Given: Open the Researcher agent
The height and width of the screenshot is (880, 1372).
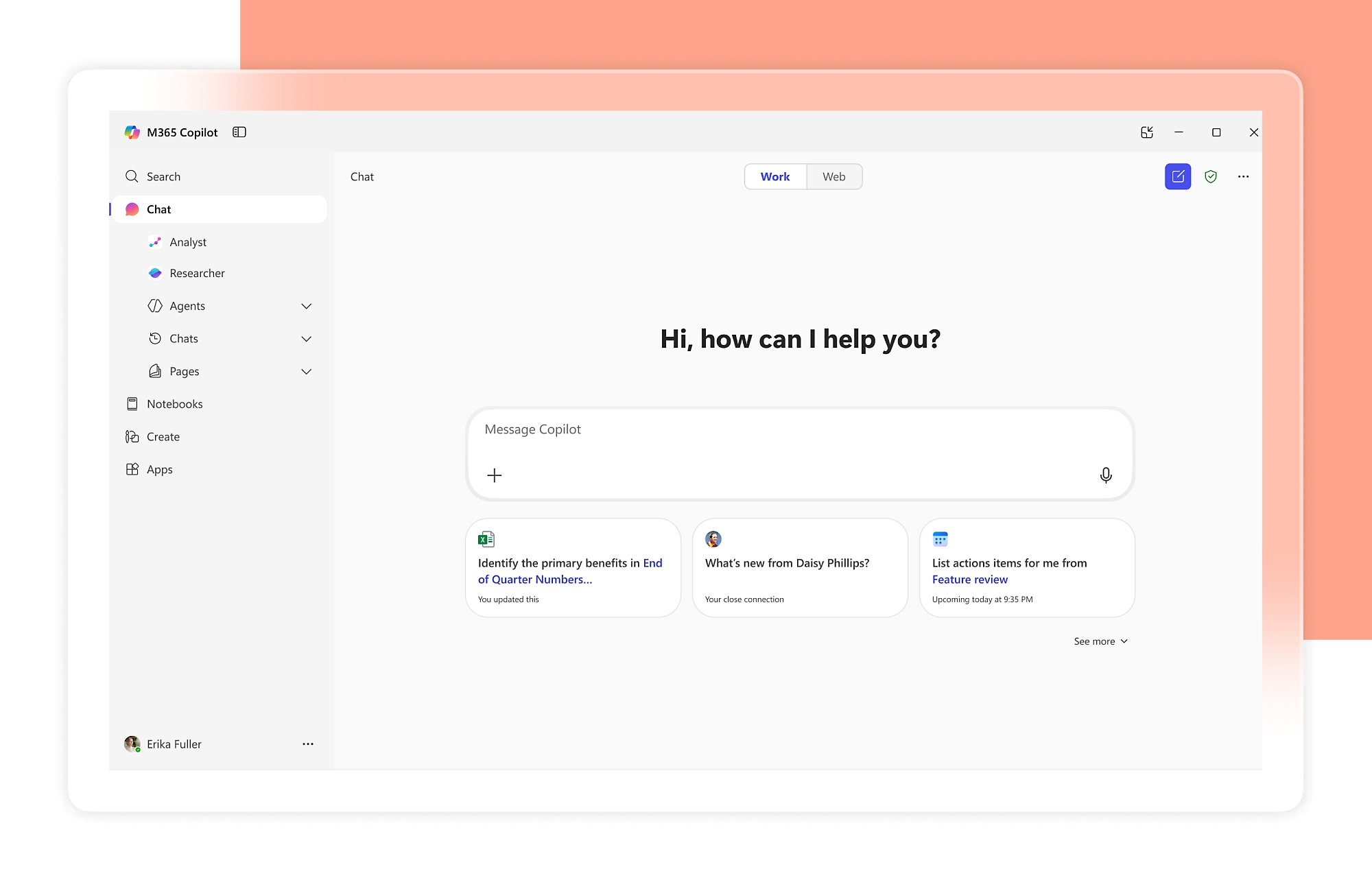Looking at the screenshot, I should pos(196,273).
